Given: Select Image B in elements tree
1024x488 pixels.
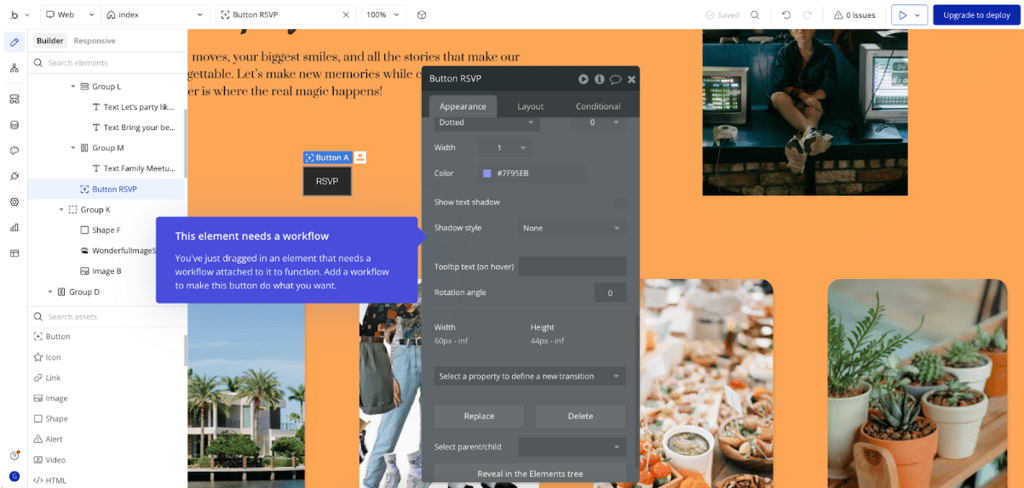Looking at the screenshot, I should click(x=107, y=271).
